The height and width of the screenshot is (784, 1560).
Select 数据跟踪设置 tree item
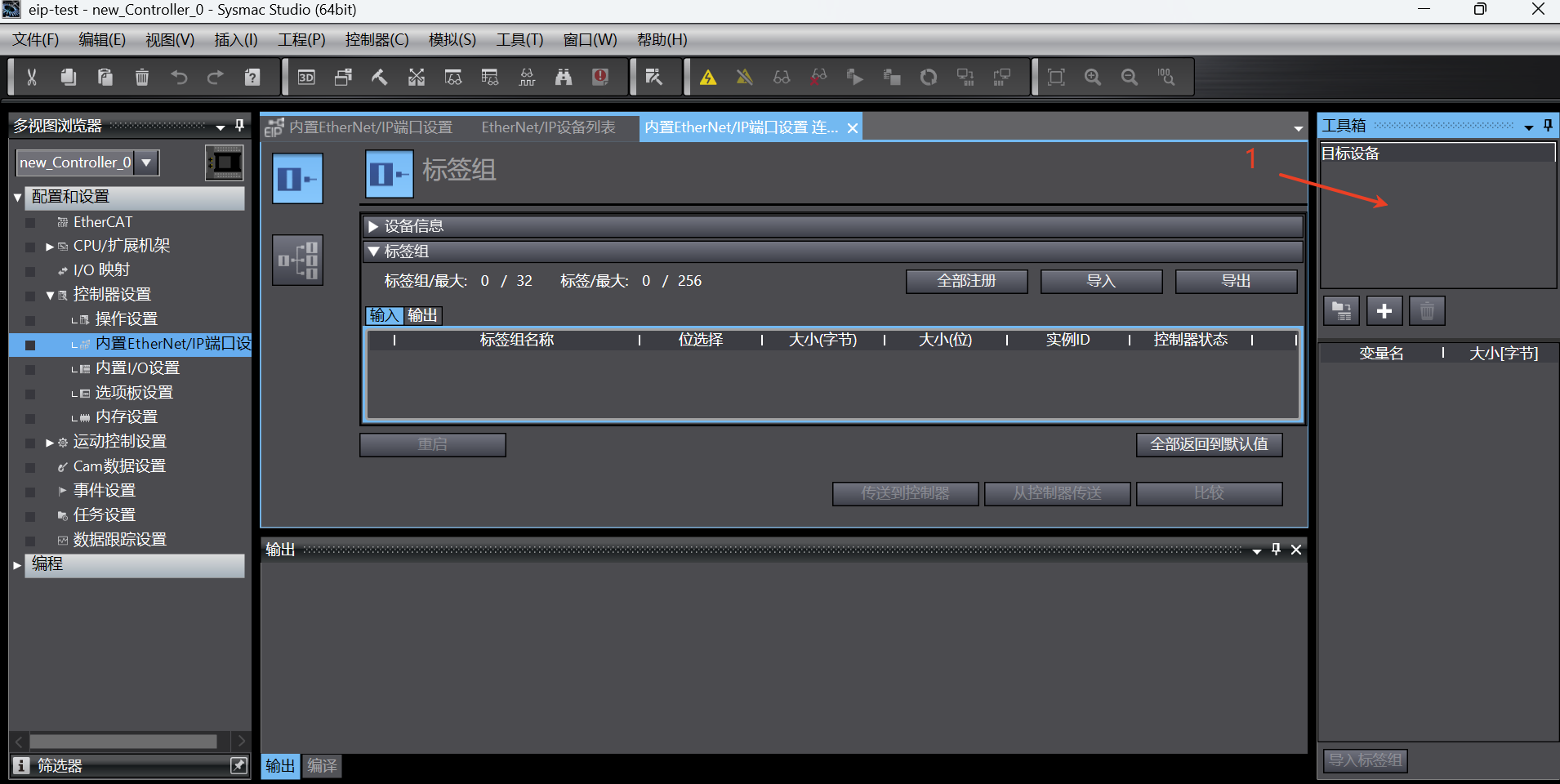tap(119, 540)
